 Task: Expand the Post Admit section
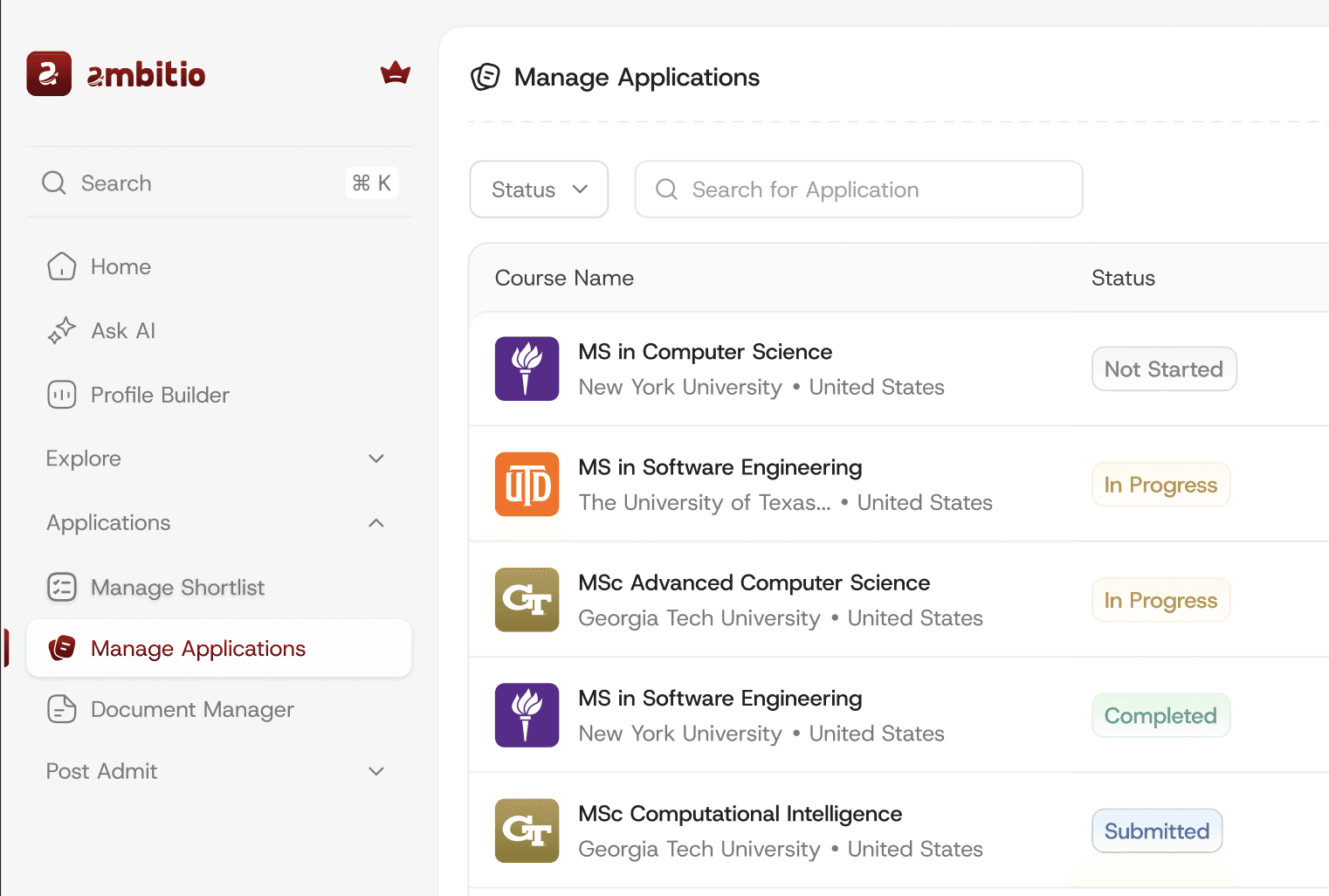point(376,771)
